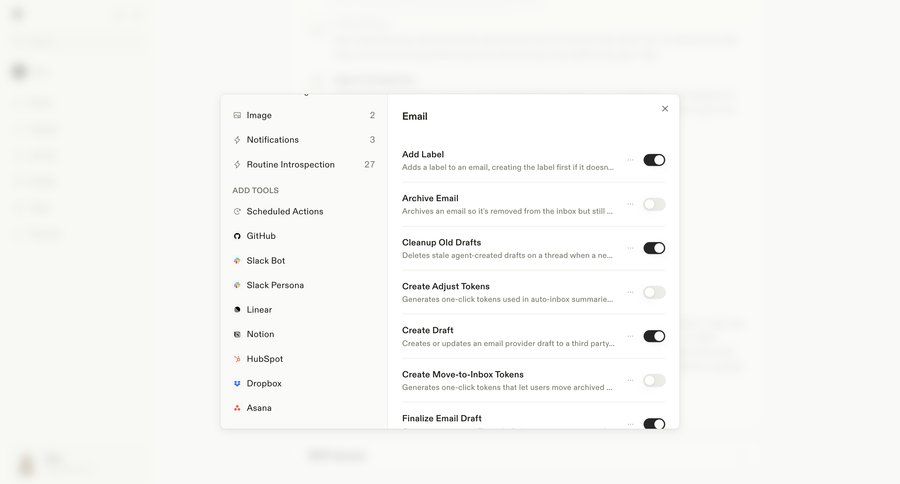Click the 'let users move archived' description
The image size is (900, 484).
click(507, 388)
